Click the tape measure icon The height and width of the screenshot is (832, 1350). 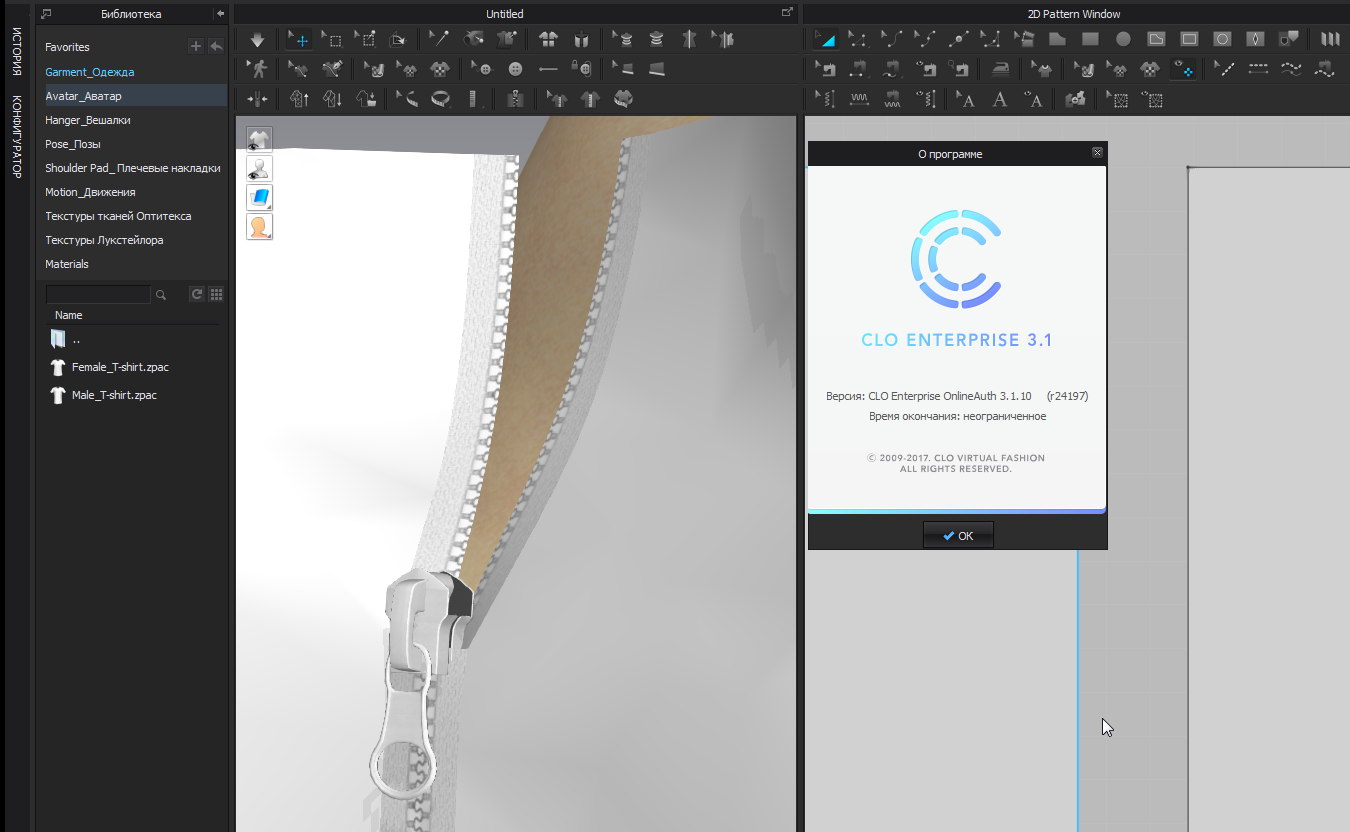440,100
